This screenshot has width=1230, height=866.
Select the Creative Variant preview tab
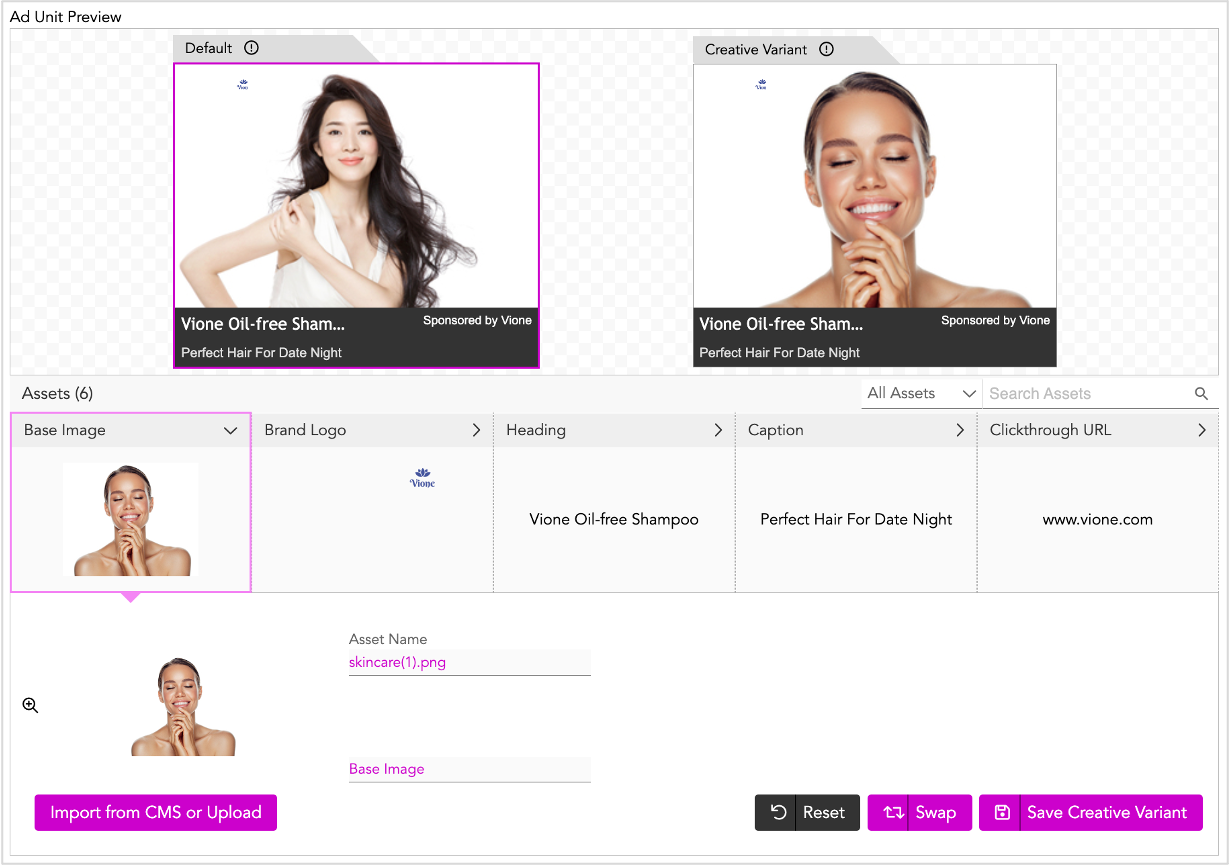pyautogui.click(x=796, y=49)
